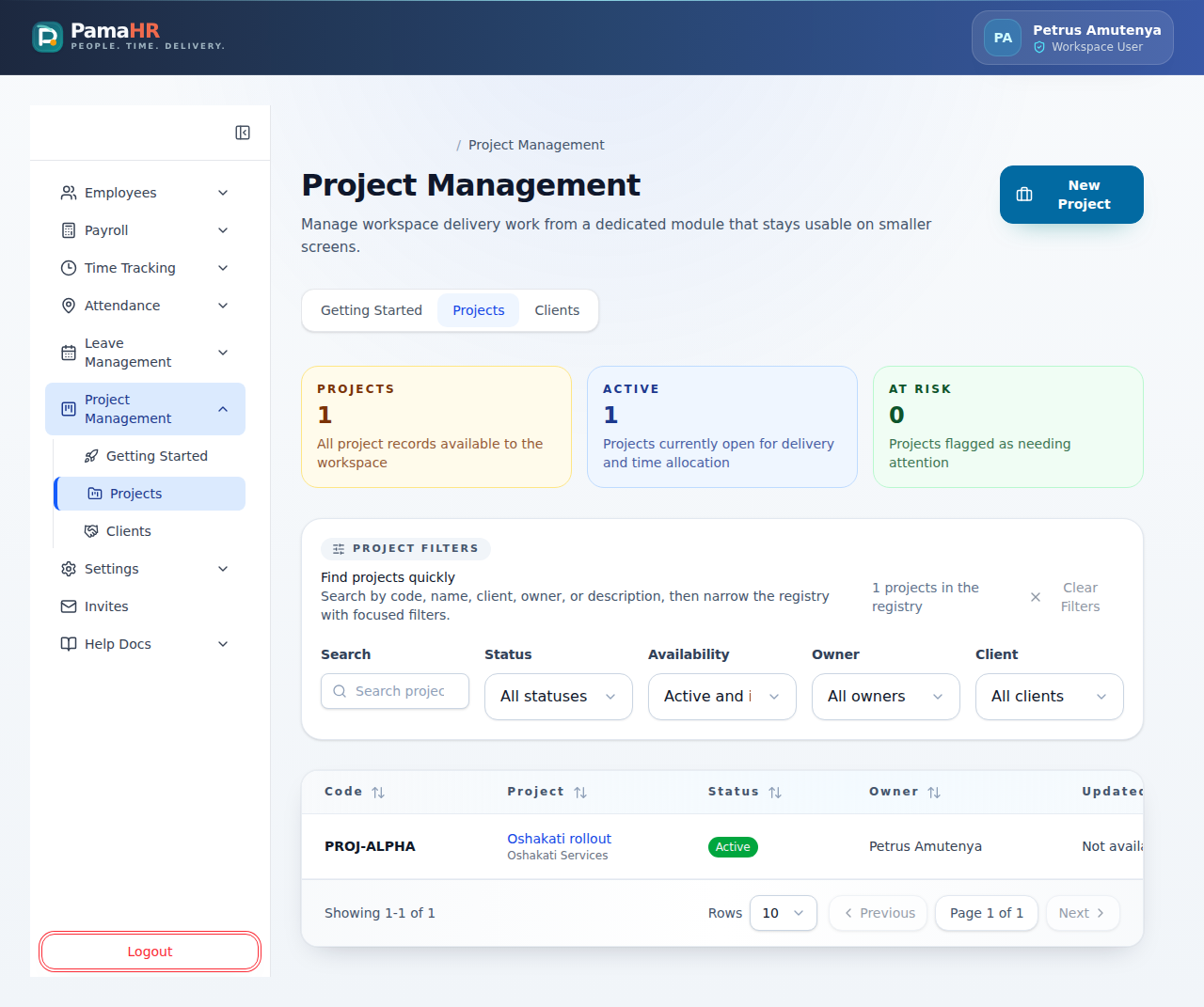This screenshot has width=1204, height=1007.
Task: Expand the Settings chevron
Action: pos(223,569)
